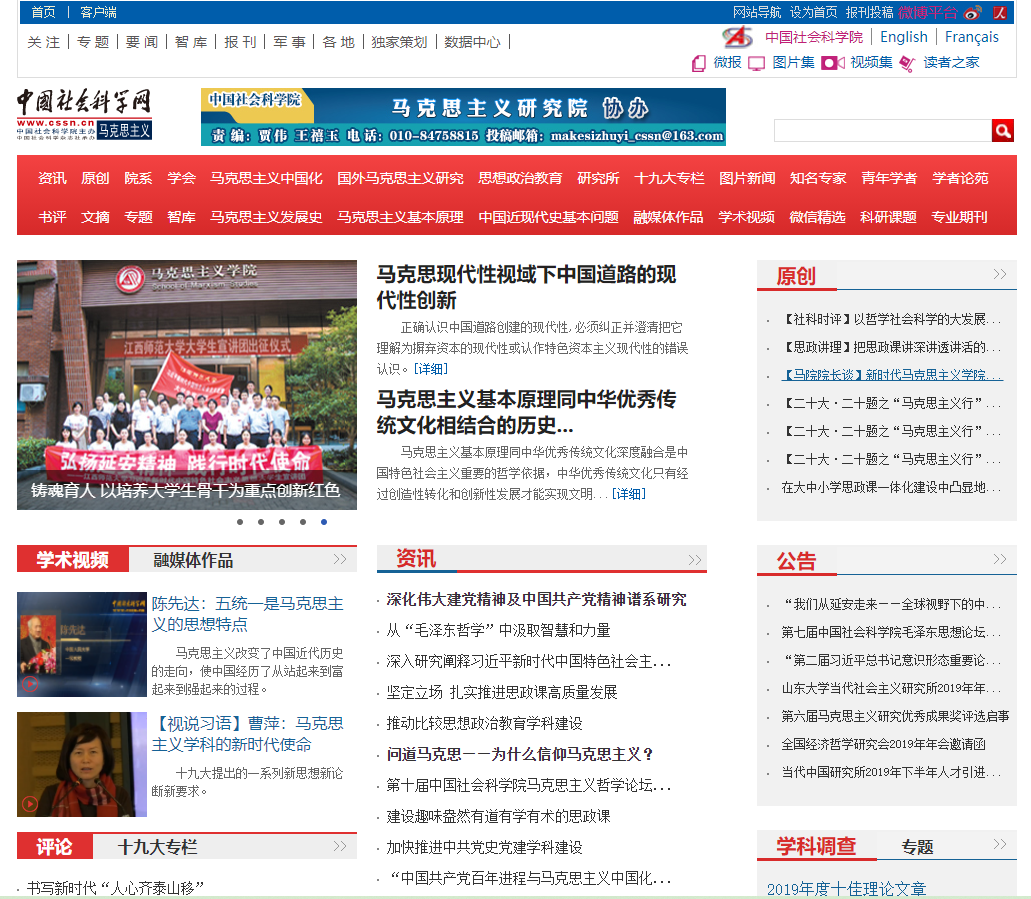Screen dimensions: 1031x899
Task: Open 全国经济哲学研究会2019年年会邀请函 notice
Action: pyautogui.click(x=883, y=744)
